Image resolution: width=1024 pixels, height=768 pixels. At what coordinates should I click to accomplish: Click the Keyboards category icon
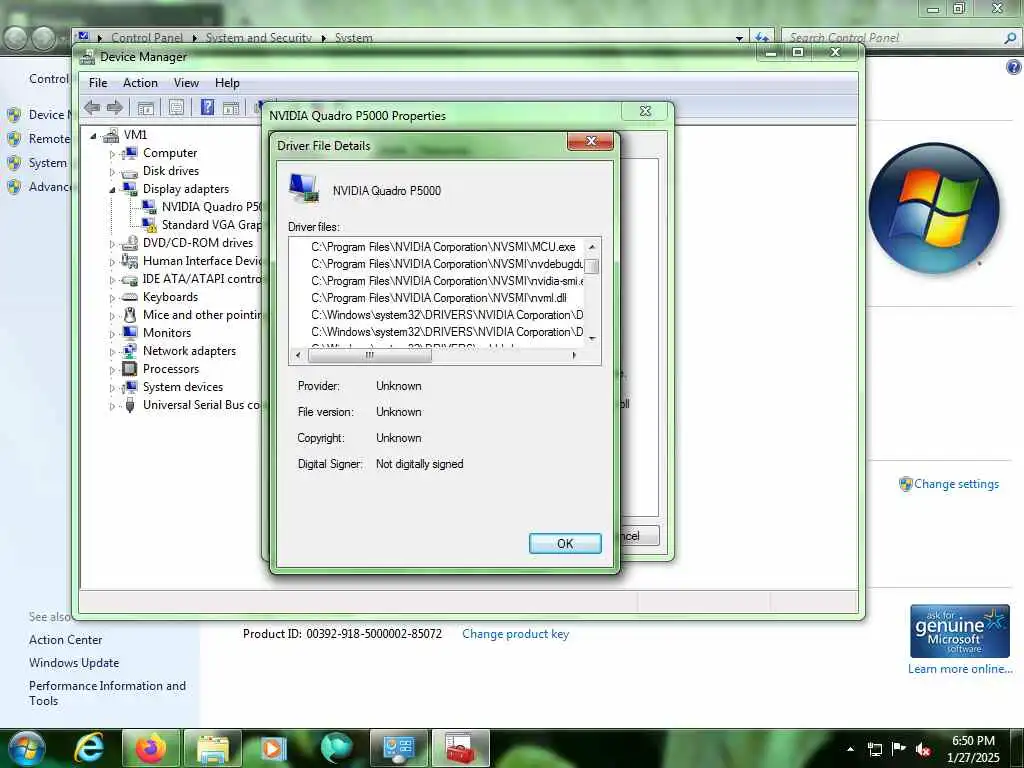130,297
